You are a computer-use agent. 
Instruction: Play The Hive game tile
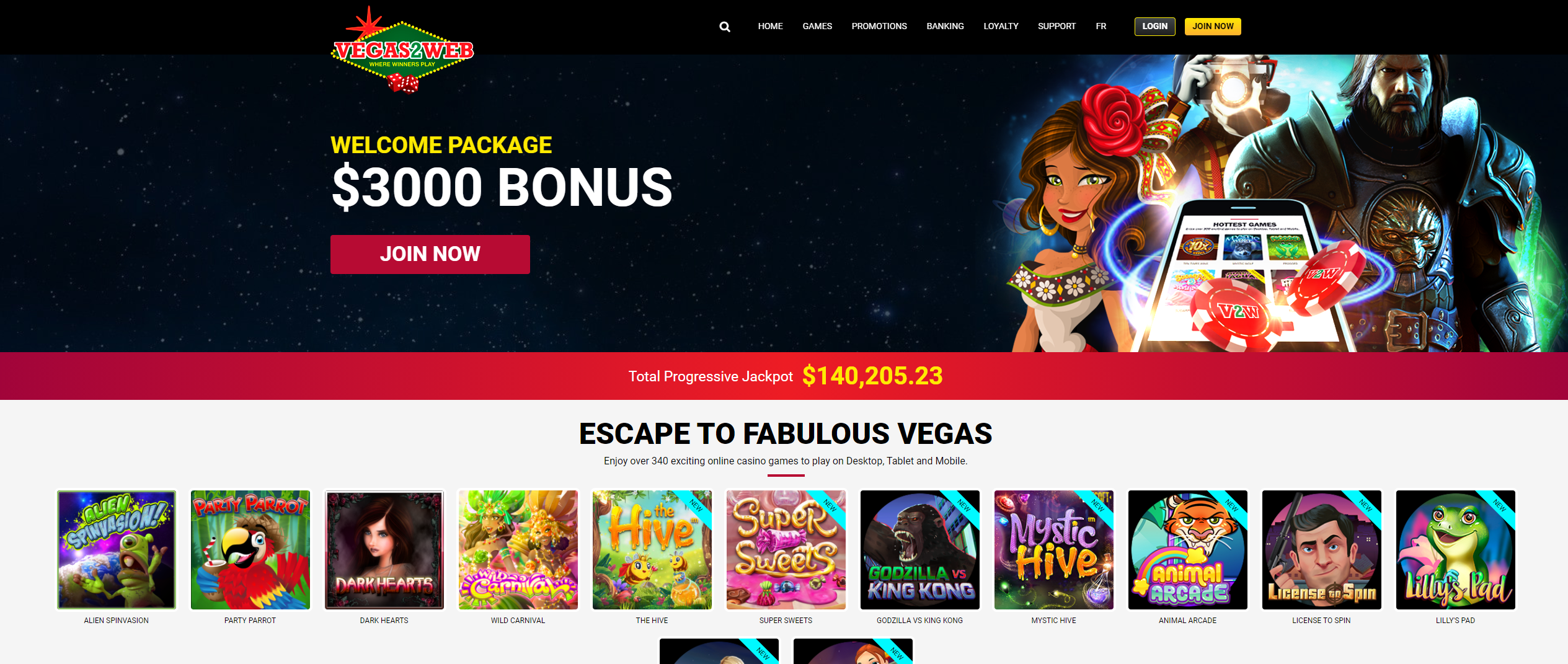pyautogui.click(x=652, y=550)
